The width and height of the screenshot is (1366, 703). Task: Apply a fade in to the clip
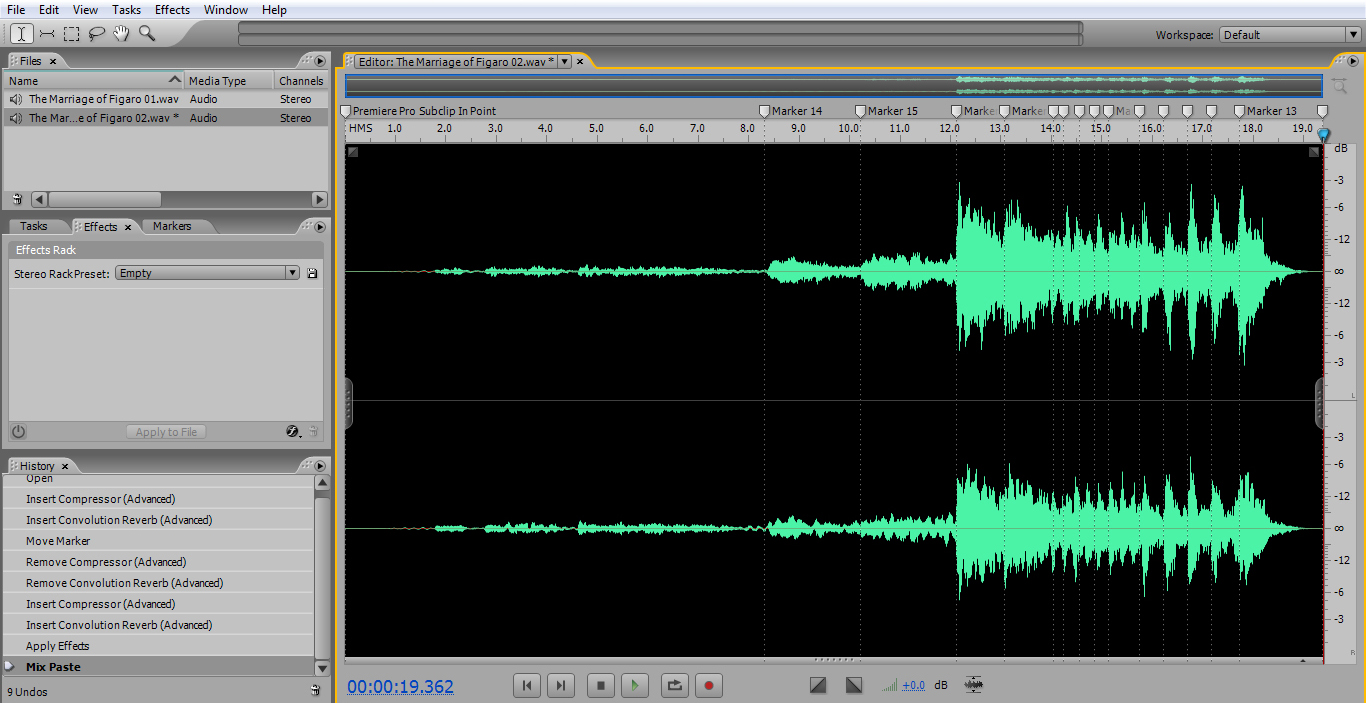[817, 685]
